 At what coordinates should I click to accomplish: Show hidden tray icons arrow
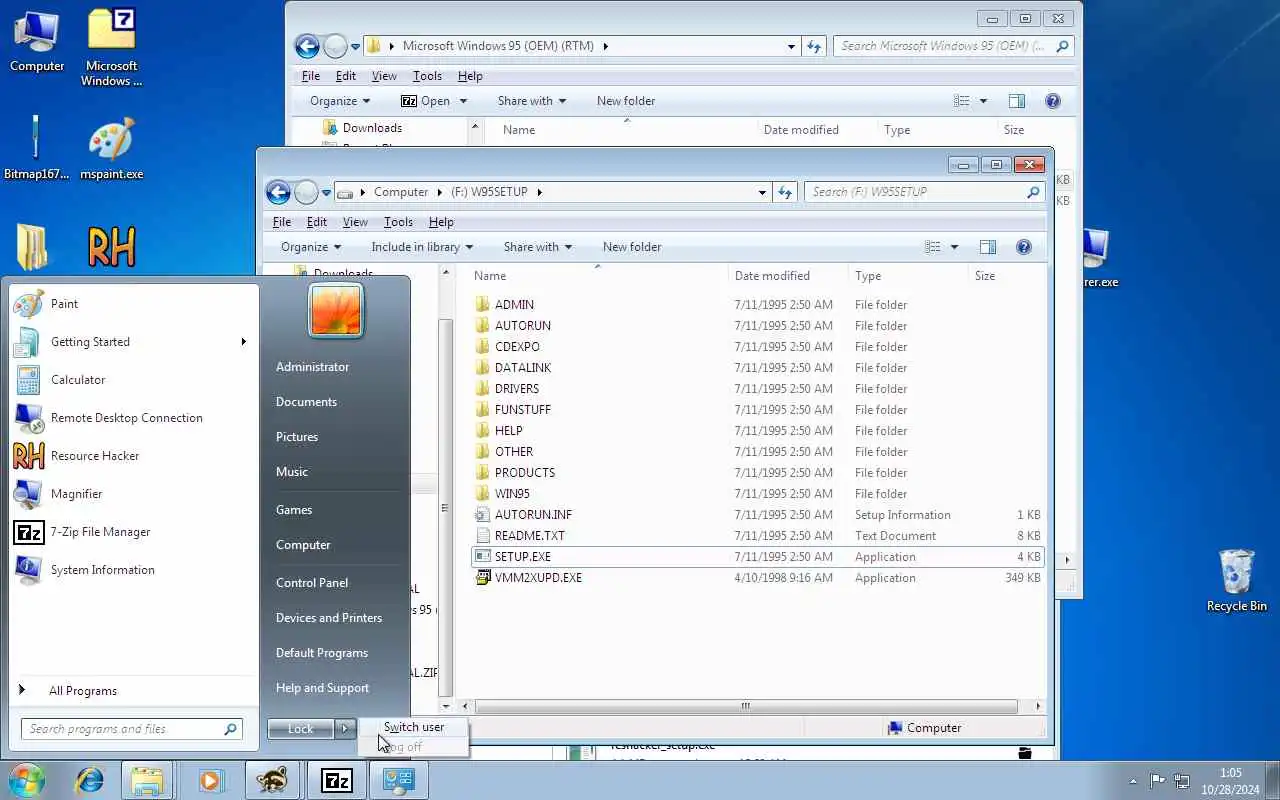click(1133, 781)
